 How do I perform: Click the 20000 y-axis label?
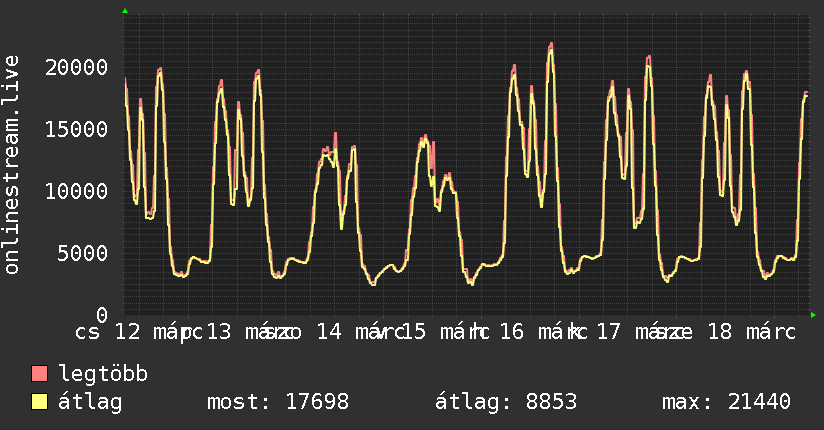coord(76,67)
